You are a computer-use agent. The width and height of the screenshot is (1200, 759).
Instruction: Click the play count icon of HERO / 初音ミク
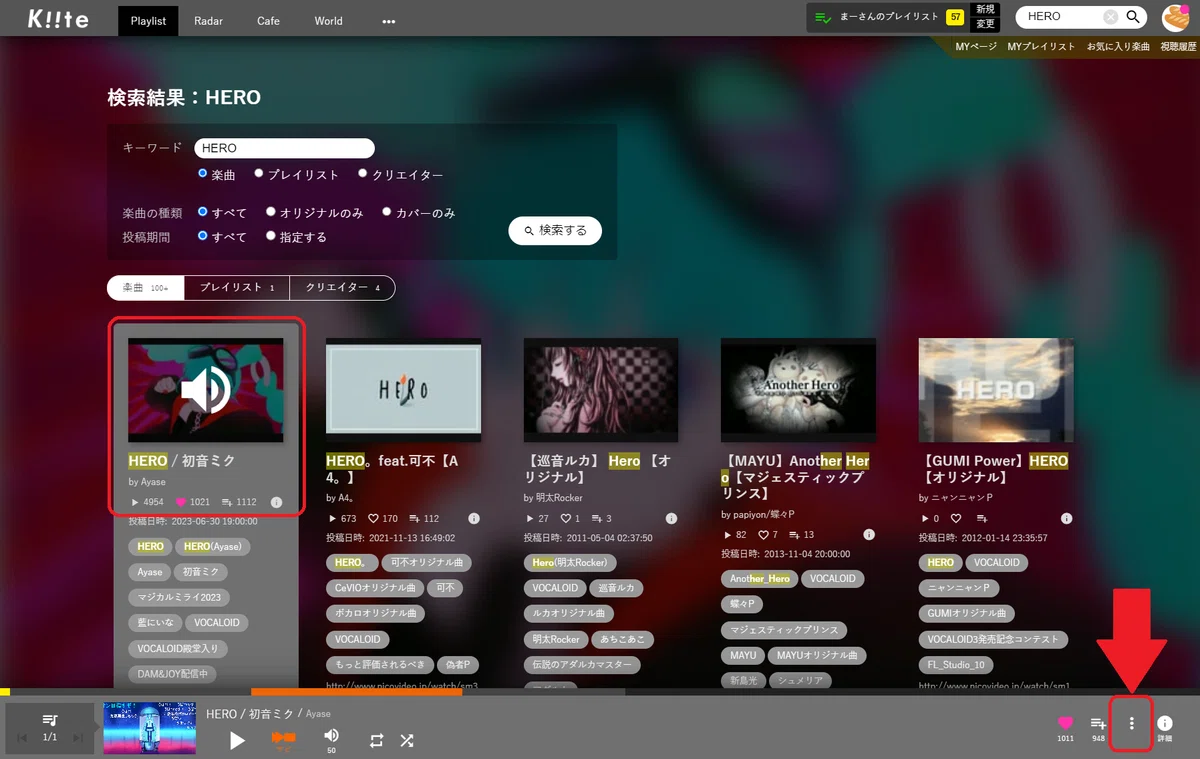pyautogui.click(x=136, y=502)
